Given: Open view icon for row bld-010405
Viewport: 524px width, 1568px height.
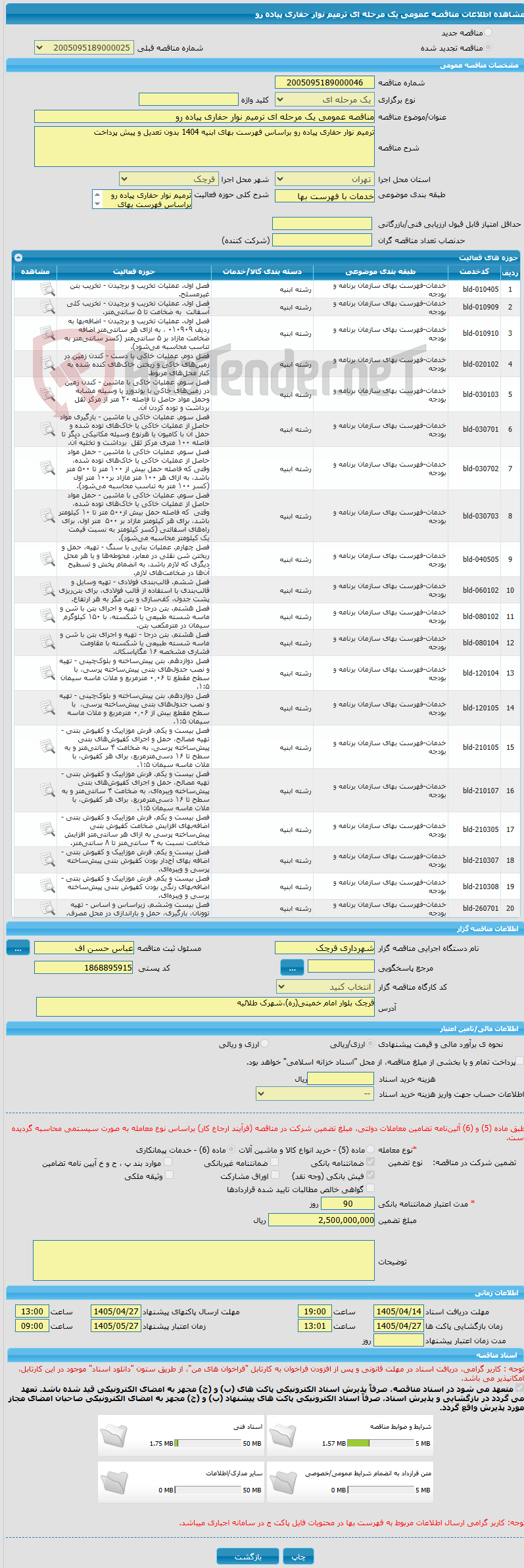Looking at the screenshot, I should tap(47, 289).
